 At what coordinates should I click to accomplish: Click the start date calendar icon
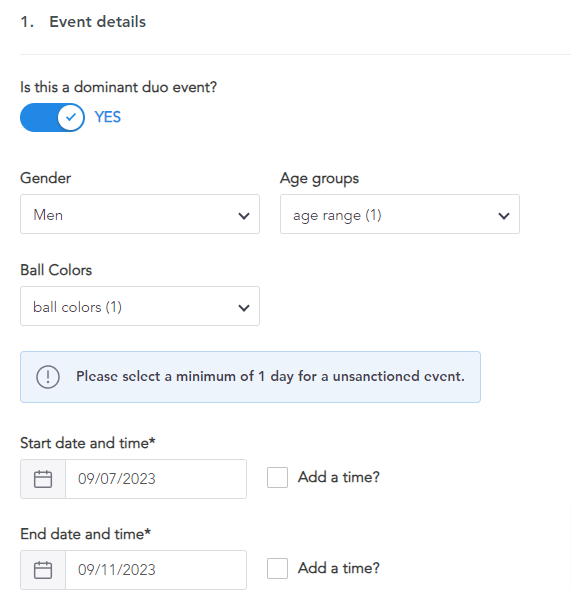43,479
